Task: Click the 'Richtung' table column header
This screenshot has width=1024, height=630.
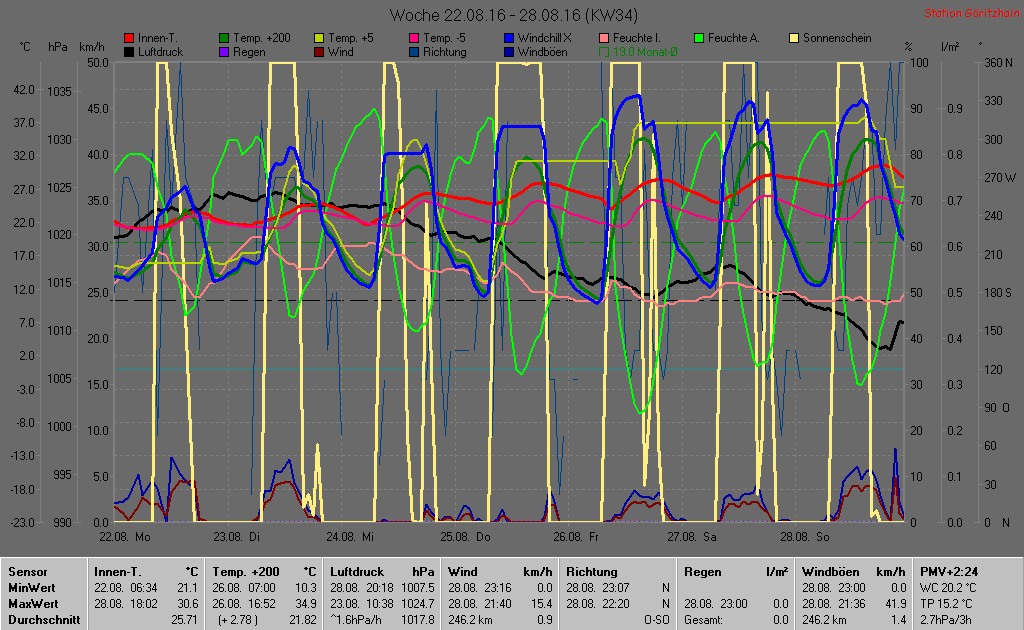Action: point(592,572)
